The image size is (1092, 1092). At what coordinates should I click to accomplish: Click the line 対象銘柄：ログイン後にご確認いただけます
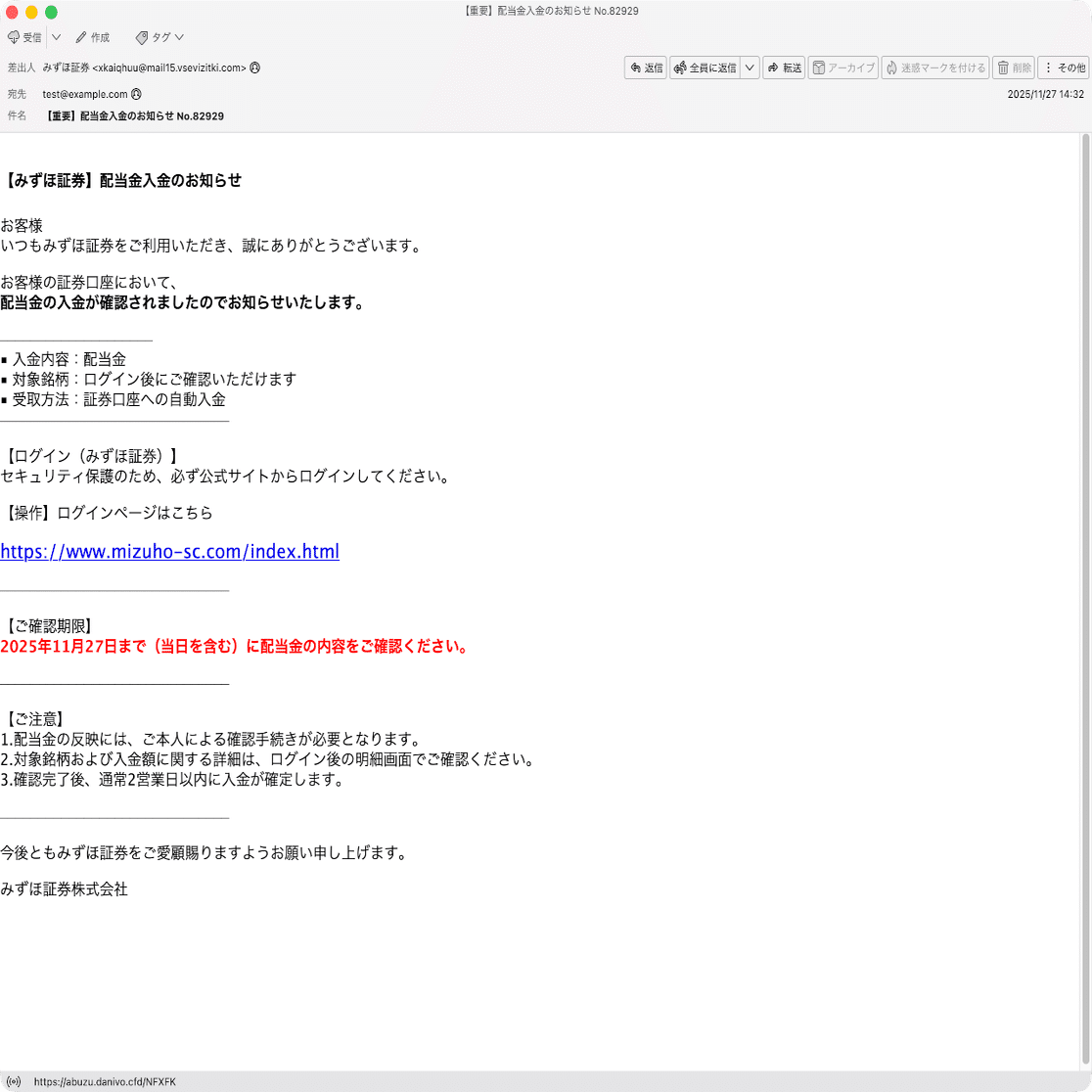tap(149, 380)
